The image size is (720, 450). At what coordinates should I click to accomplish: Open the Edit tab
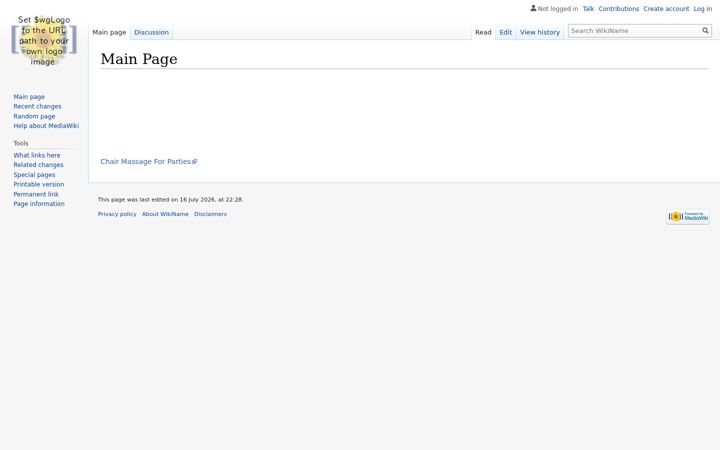[x=505, y=32]
